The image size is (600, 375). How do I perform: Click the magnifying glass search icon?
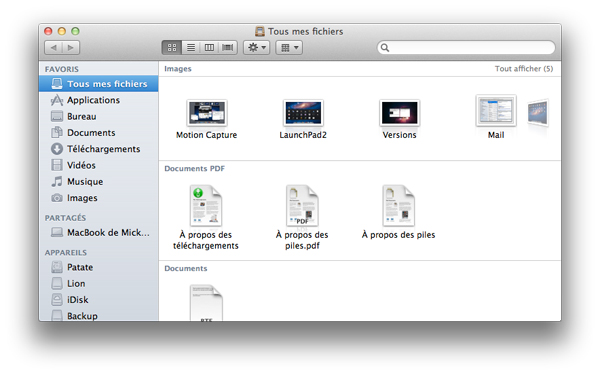tap(385, 48)
